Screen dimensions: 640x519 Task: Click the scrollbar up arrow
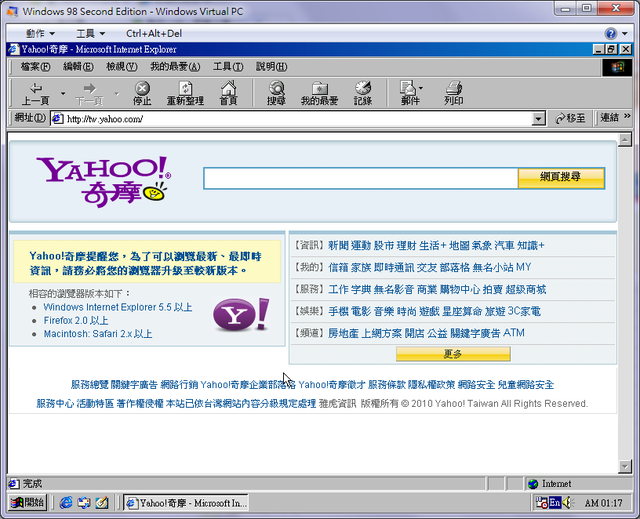pyautogui.click(x=625, y=140)
